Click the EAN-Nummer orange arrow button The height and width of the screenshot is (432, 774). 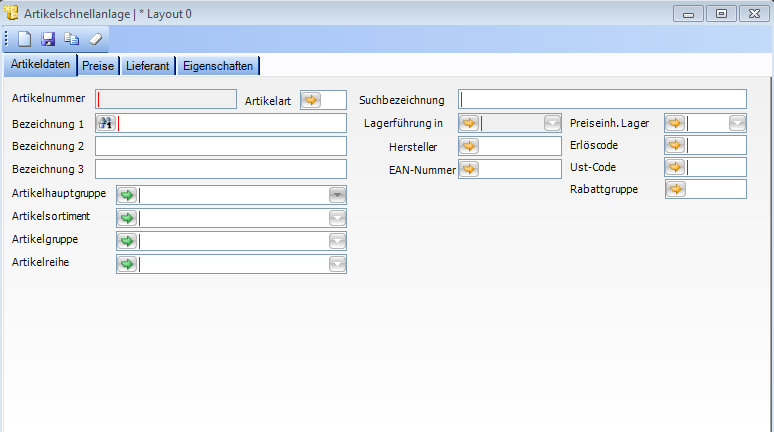pyautogui.click(x=469, y=169)
